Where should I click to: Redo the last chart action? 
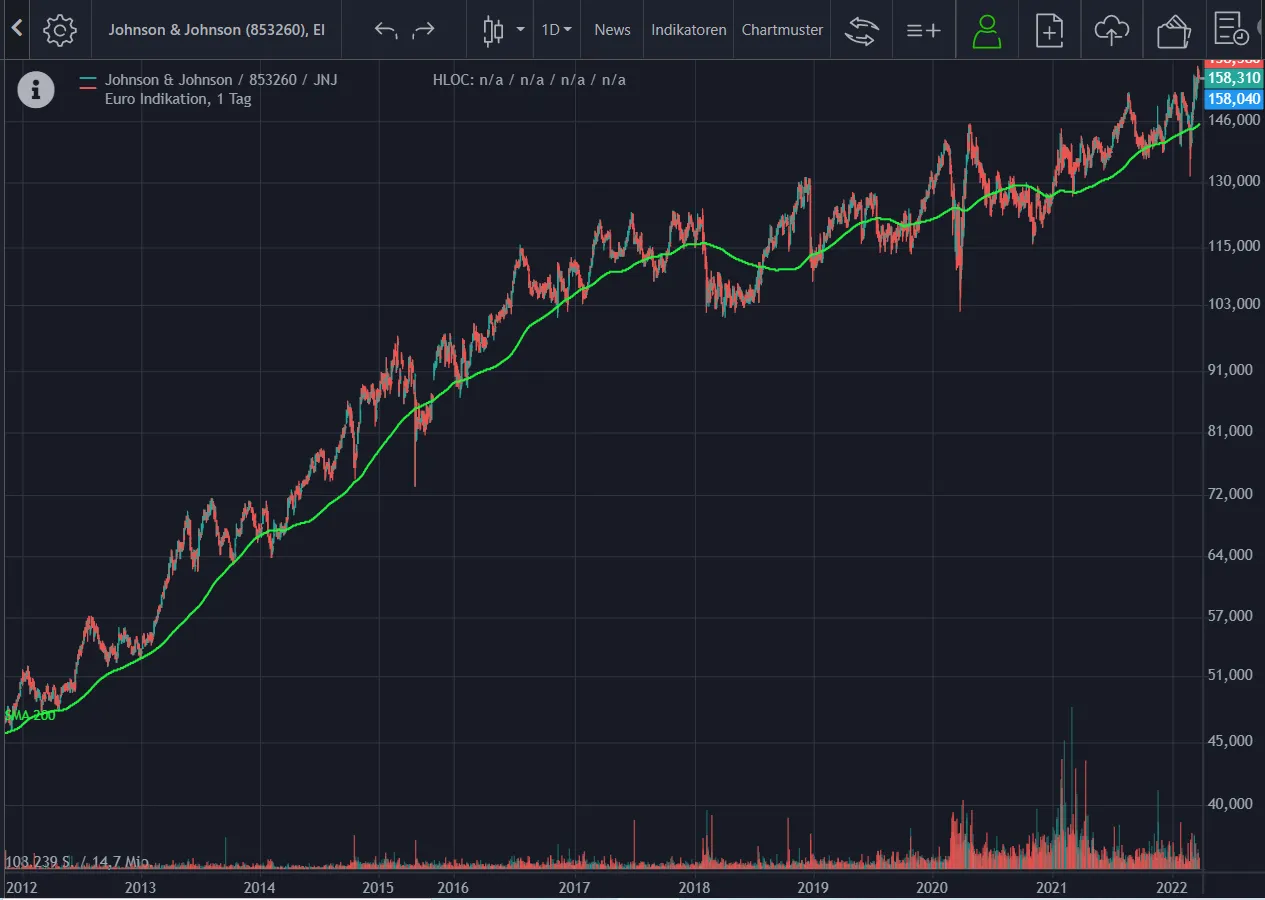424,30
